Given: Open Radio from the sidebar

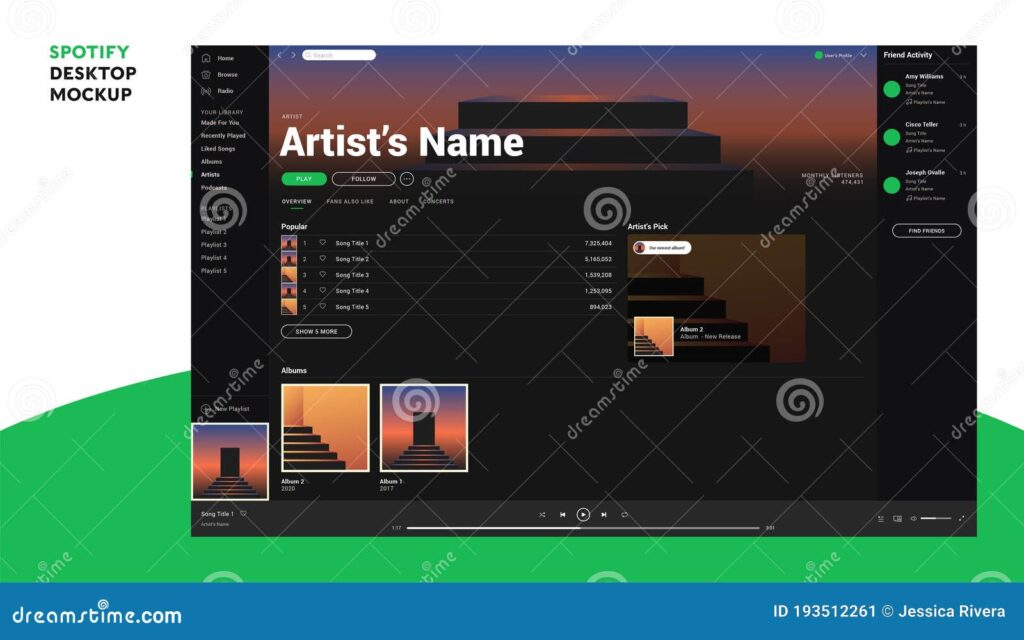Looking at the screenshot, I should [x=217, y=91].
